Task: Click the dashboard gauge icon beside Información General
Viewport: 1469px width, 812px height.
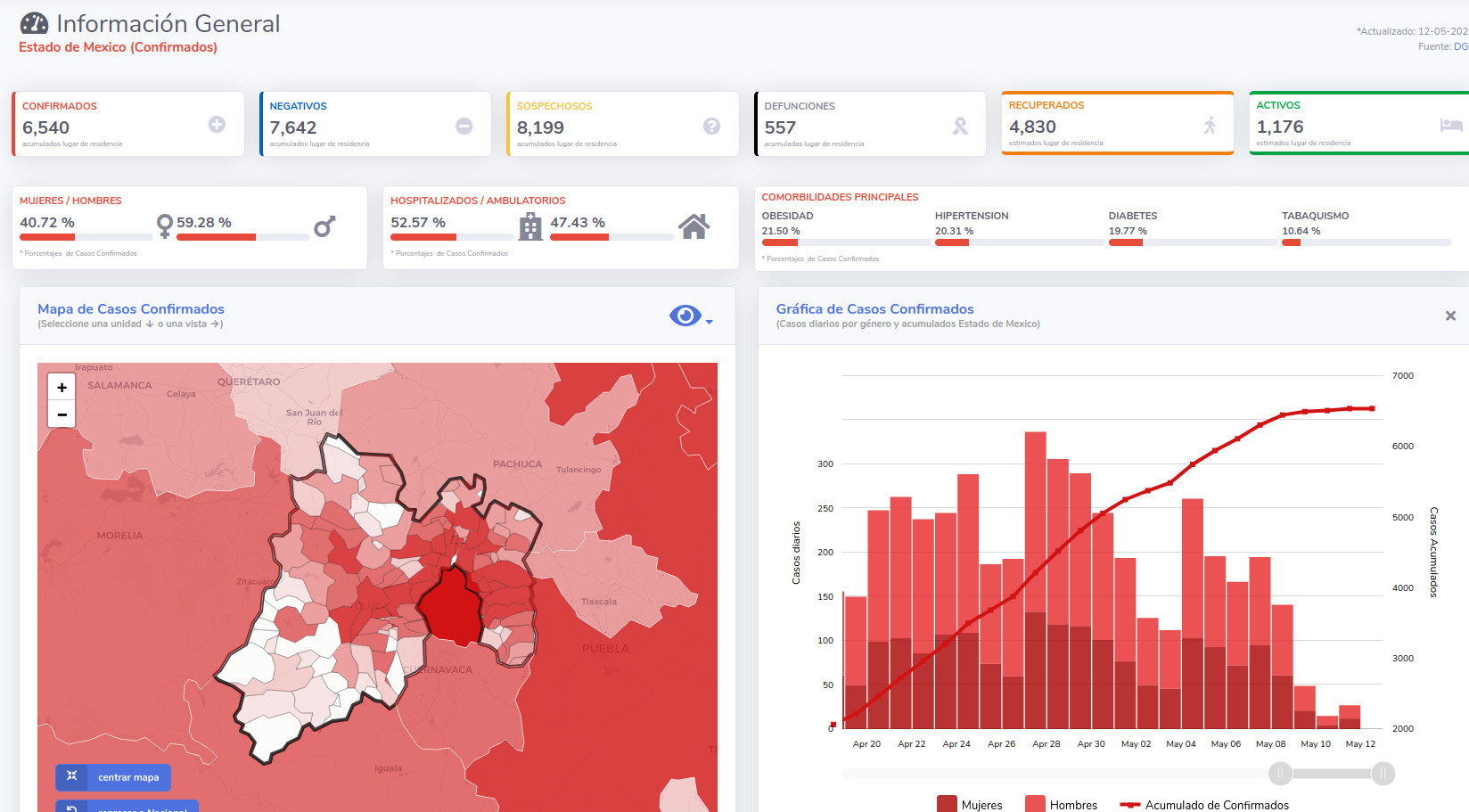Action: 34,23
